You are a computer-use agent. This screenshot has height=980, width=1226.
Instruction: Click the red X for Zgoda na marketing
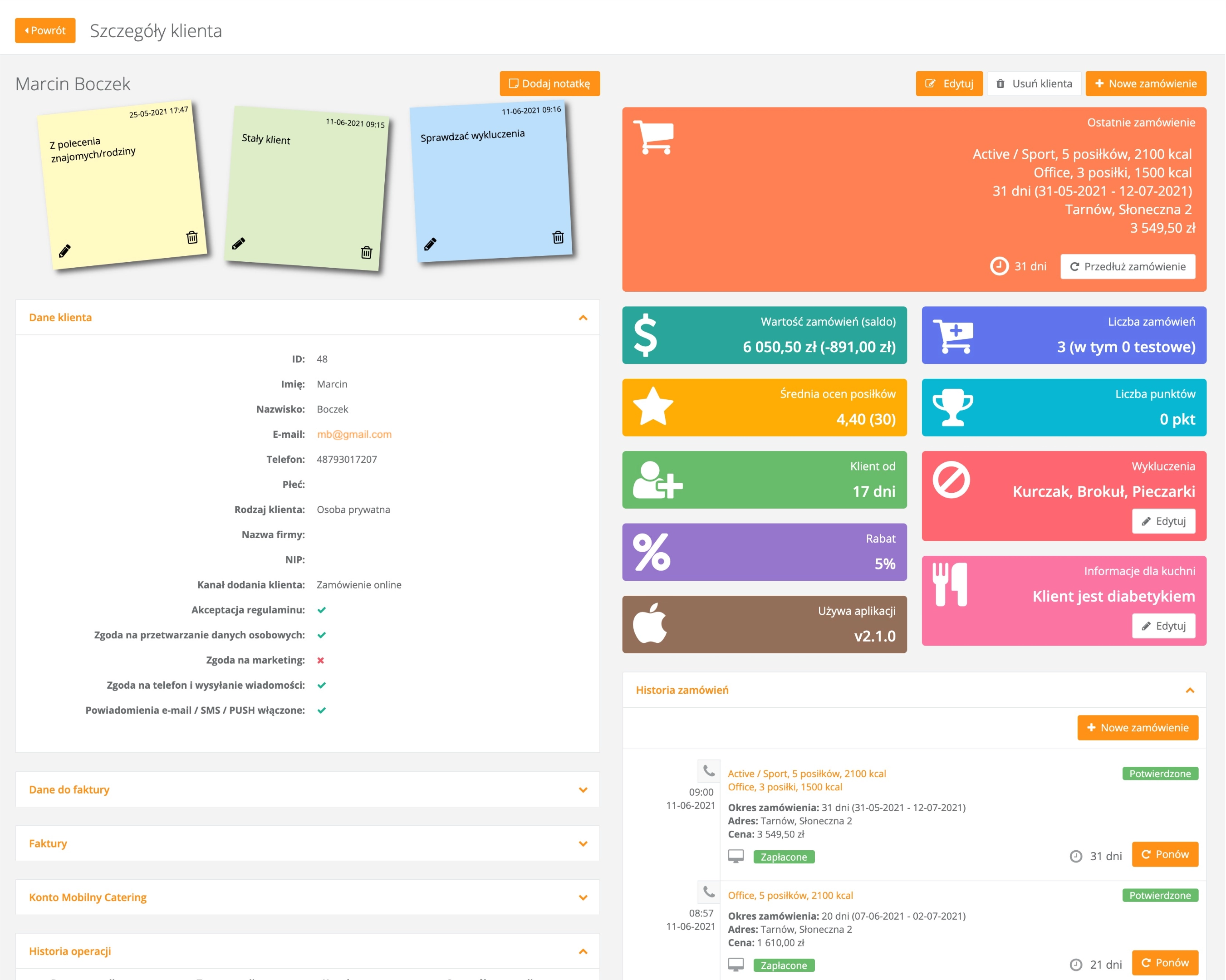point(321,660)
